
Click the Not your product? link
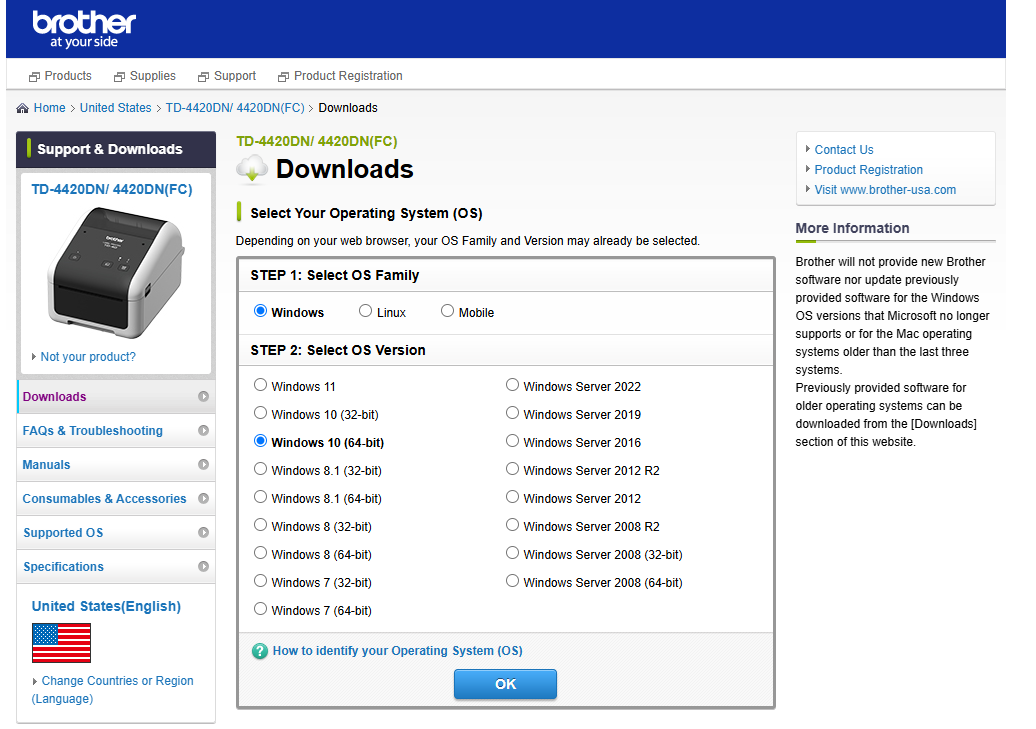88,357
